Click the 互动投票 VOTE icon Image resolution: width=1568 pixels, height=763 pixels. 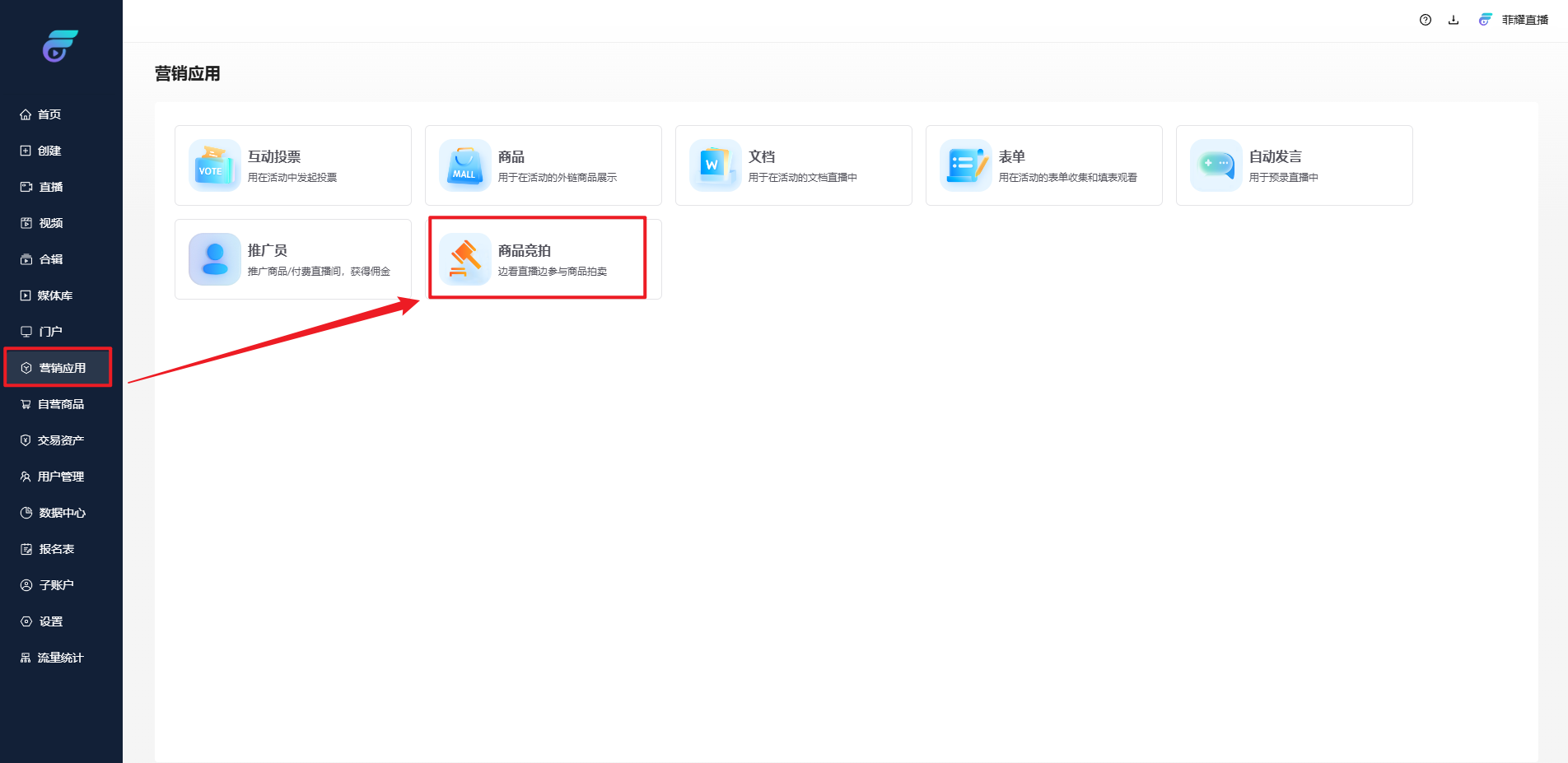coord(214,165)
